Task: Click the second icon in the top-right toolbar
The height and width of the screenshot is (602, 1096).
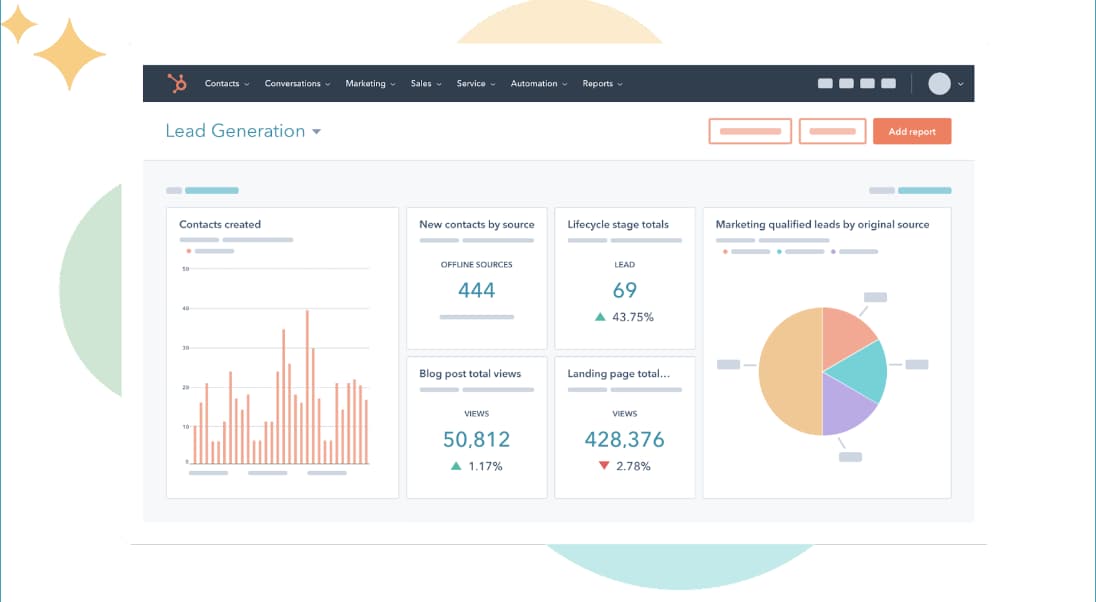Action: coord(845,84)
